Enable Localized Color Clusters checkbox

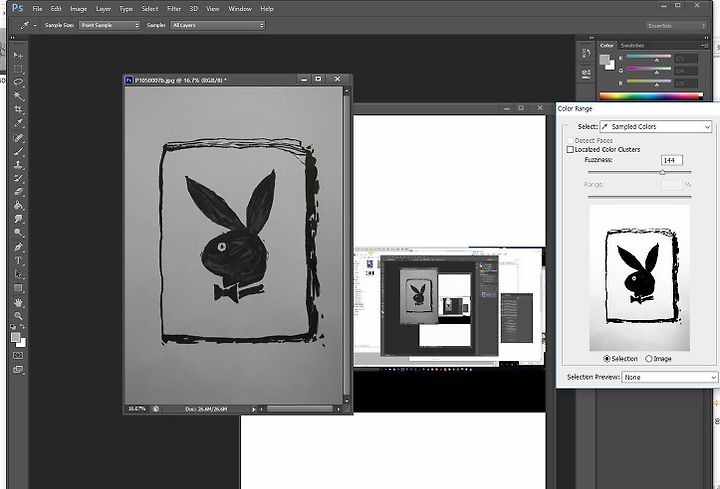coord(570,150)
